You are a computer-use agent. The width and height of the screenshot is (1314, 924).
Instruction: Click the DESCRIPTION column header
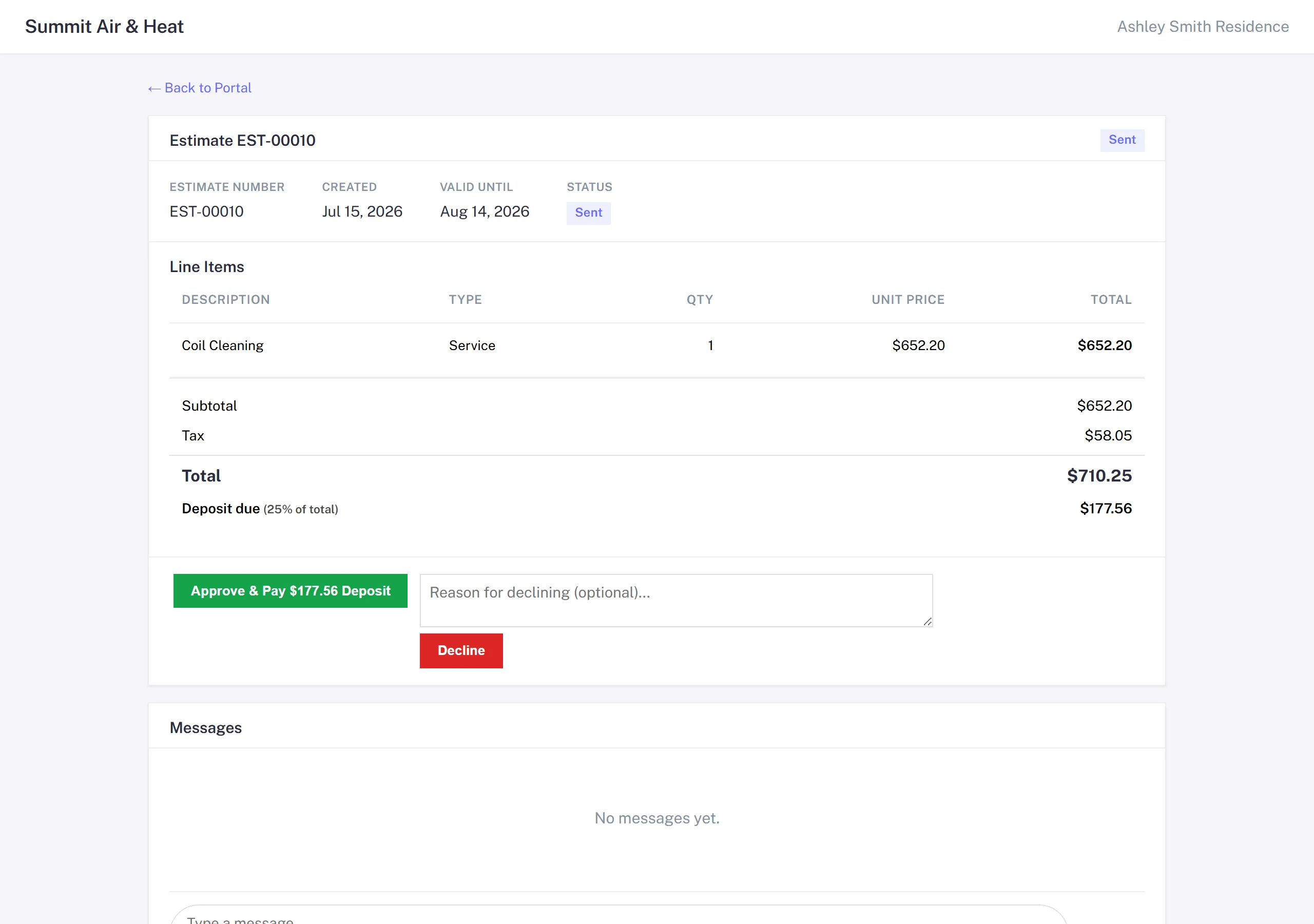(x=225, y=299)
